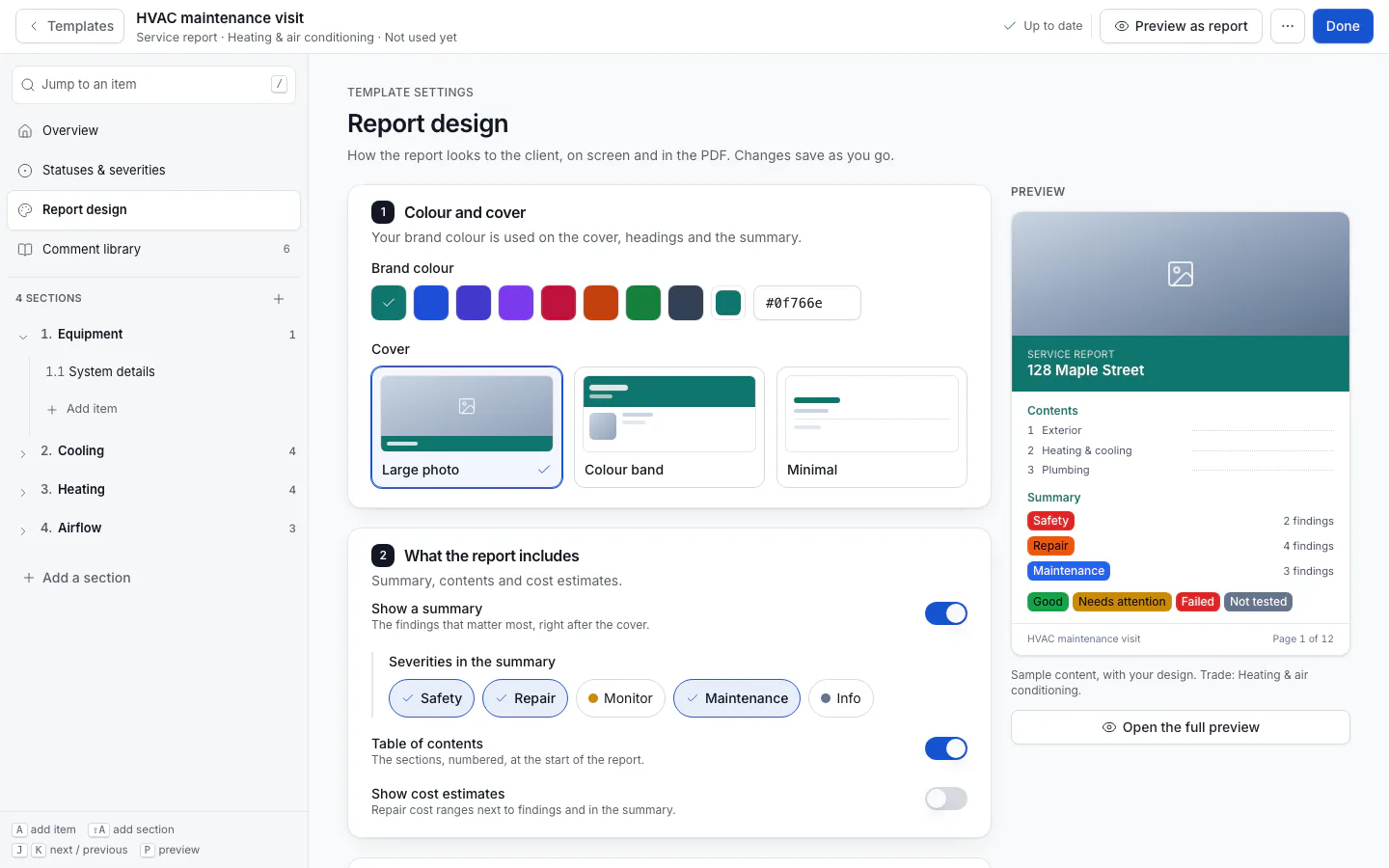
Task: Go to Statuses & severities
Action: (154, 171)
